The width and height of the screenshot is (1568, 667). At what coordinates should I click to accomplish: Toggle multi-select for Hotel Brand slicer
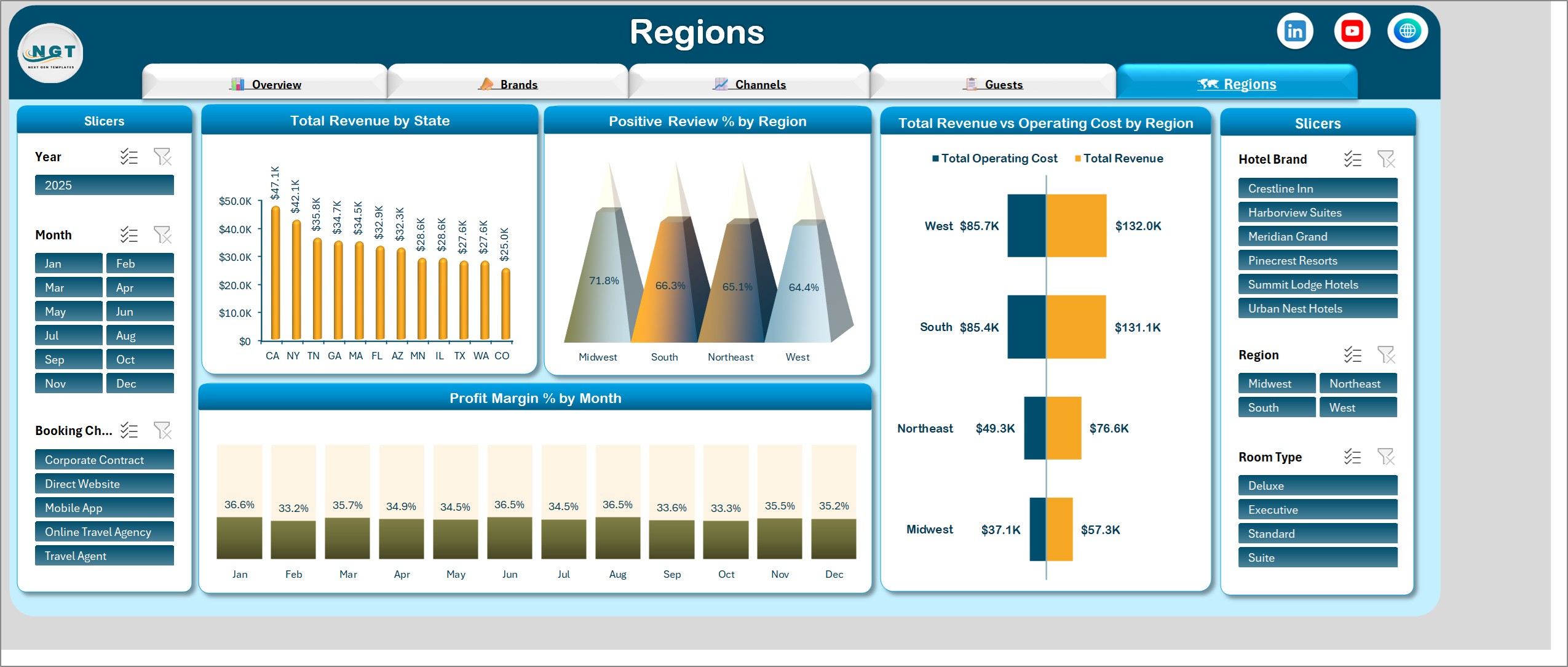[x=1352, y=159]
